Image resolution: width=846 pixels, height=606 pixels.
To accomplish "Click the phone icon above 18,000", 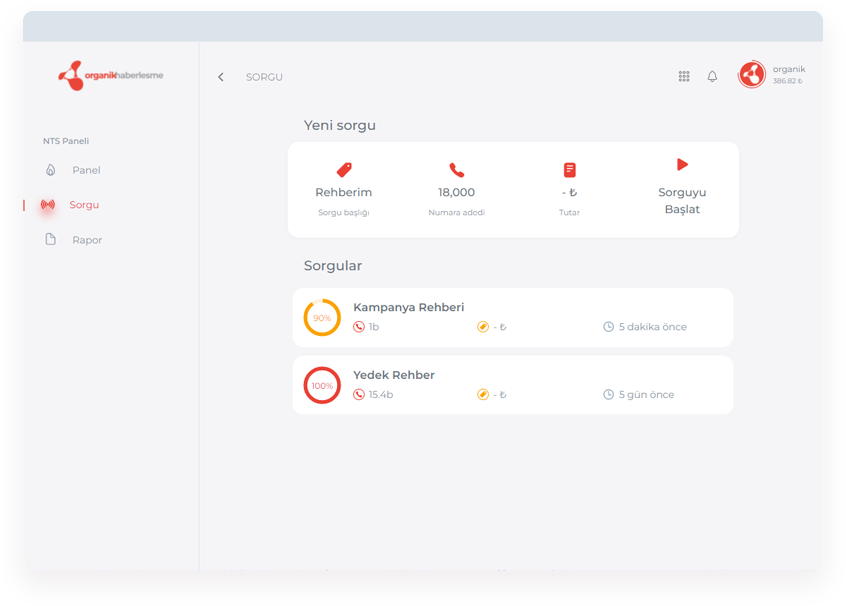I will click(457, 170).
